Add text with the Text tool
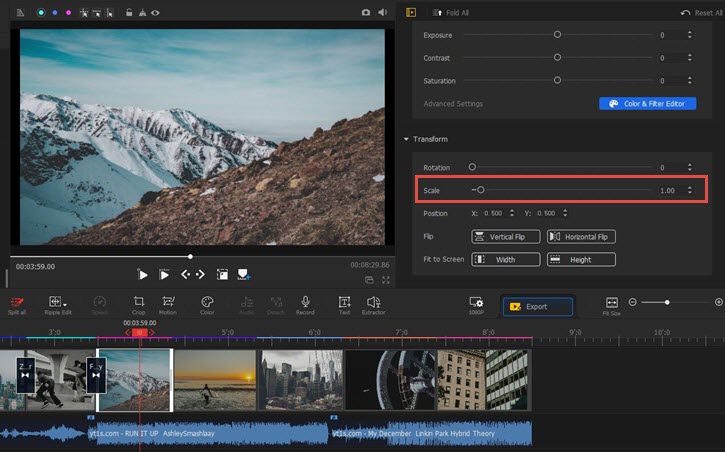Viewport: 725px width, 452px height. point(344,303)
